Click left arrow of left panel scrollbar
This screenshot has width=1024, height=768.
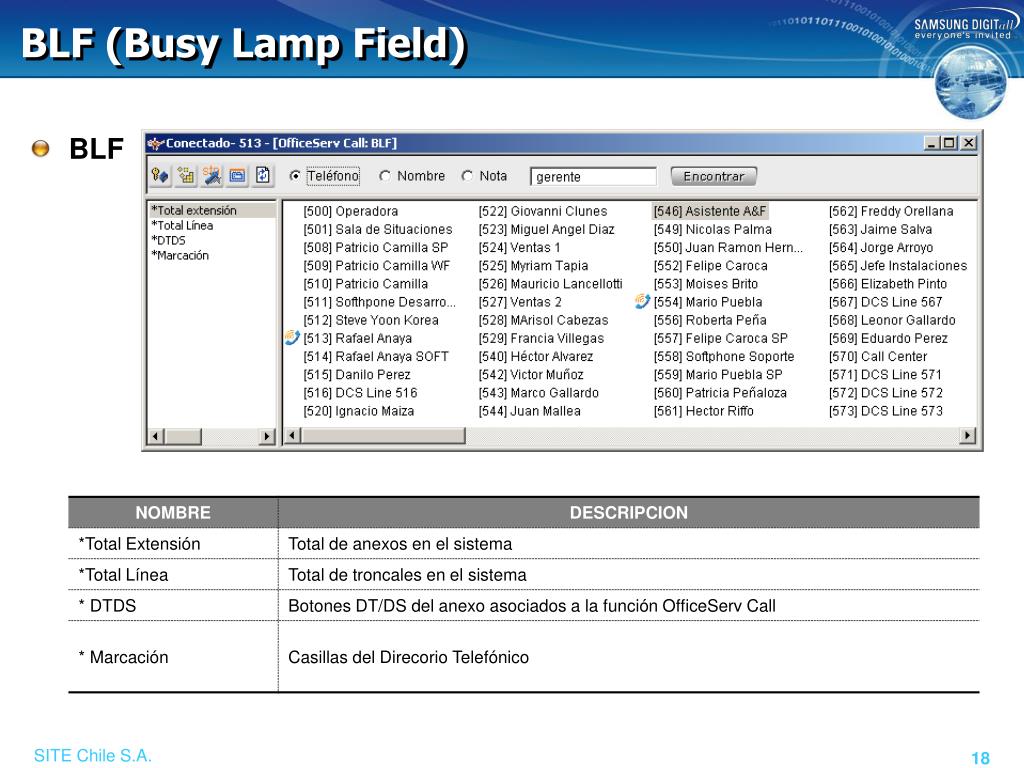(x=155, y=436)
